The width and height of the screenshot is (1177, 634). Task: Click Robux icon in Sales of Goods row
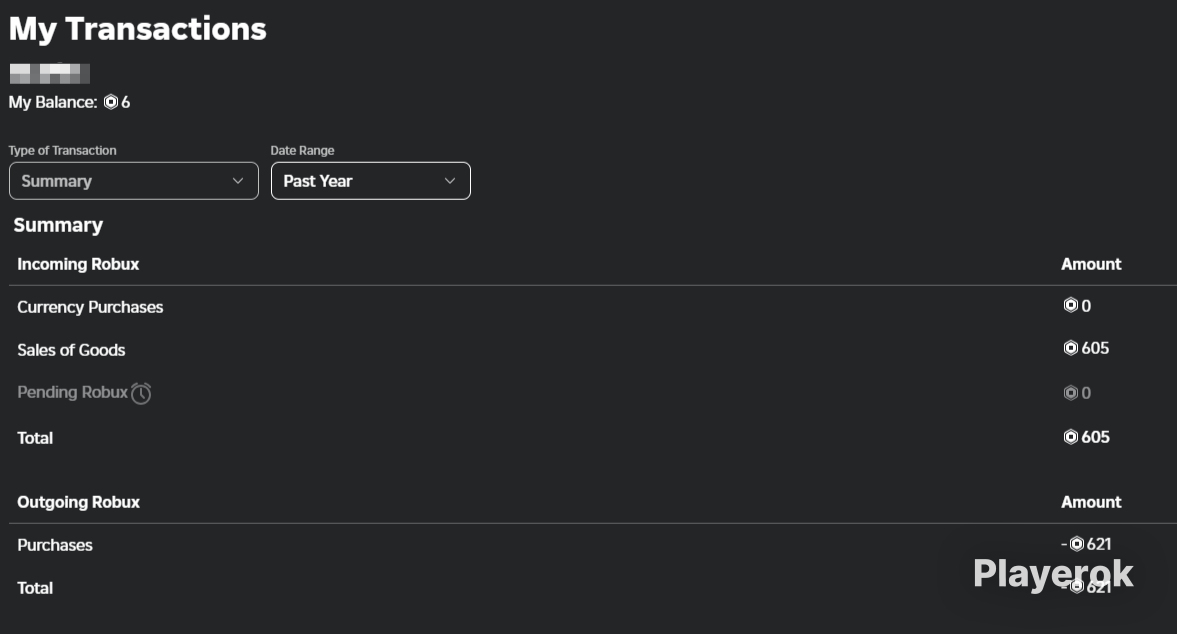[1071, 348]
